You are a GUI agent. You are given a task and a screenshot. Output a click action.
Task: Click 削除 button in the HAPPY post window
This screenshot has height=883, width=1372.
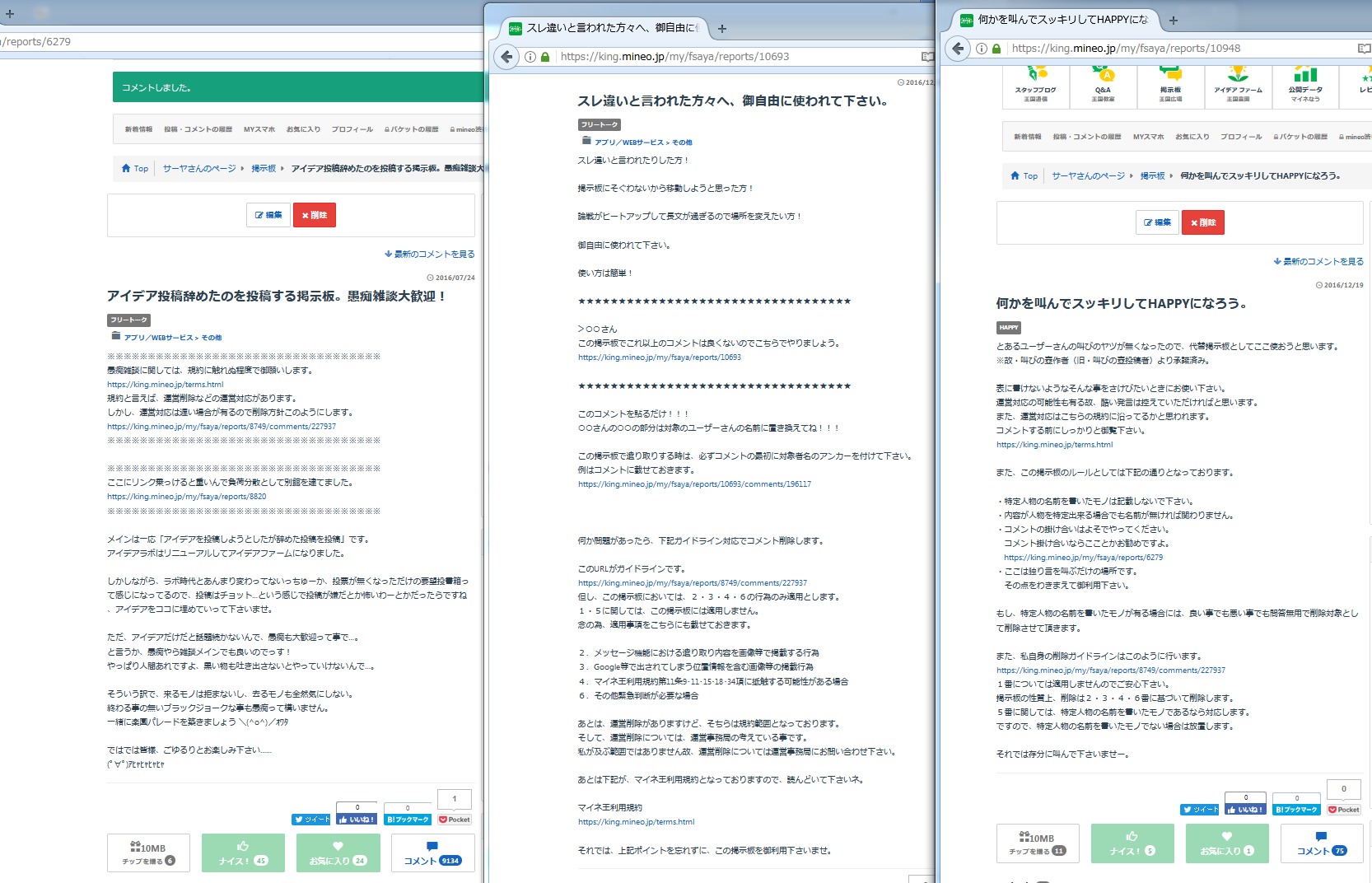coord(1203,222)
